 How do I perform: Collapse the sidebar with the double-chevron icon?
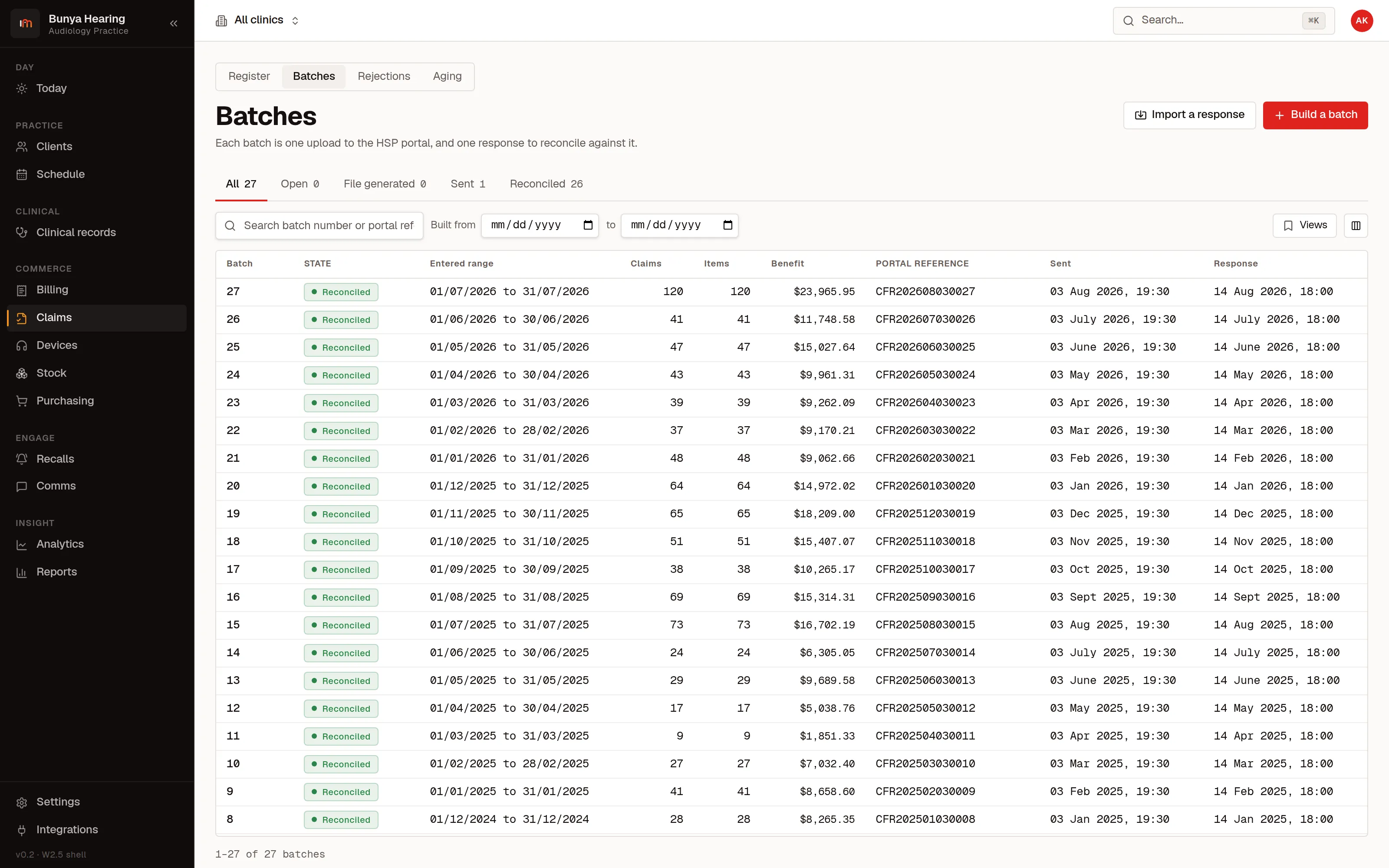point(173,23)
